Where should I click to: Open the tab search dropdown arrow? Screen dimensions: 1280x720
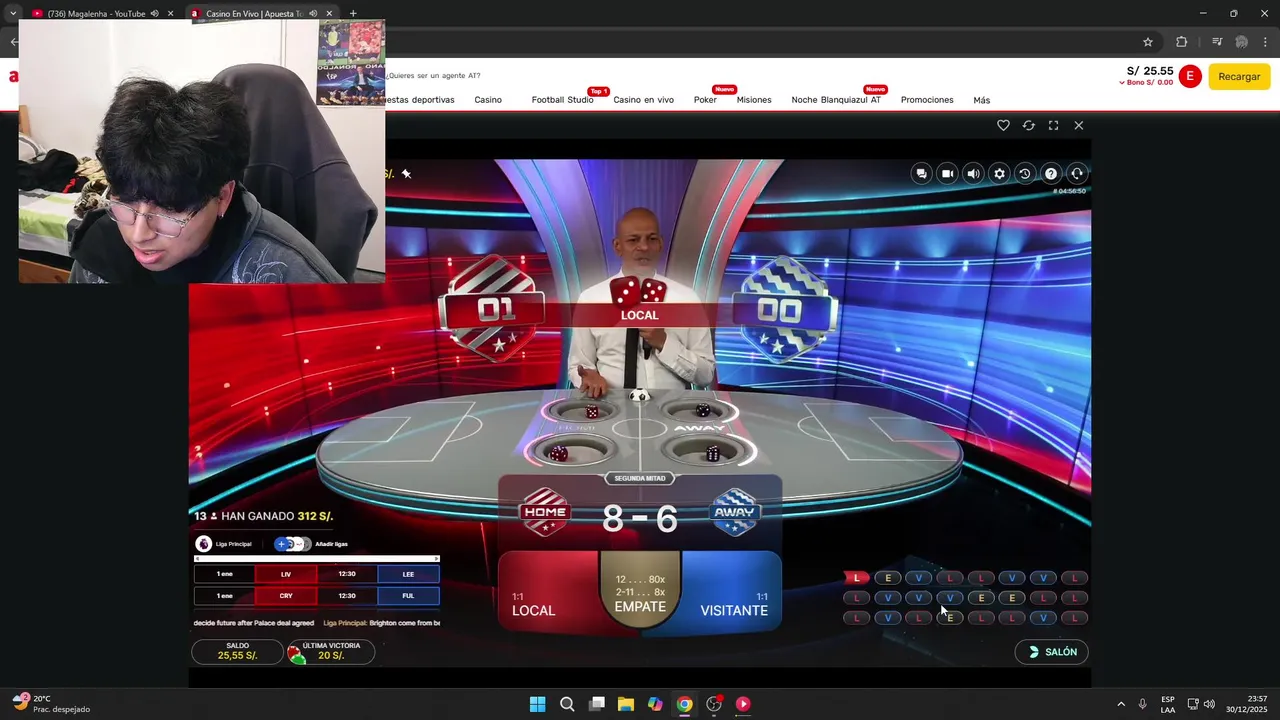pos(13,14)
